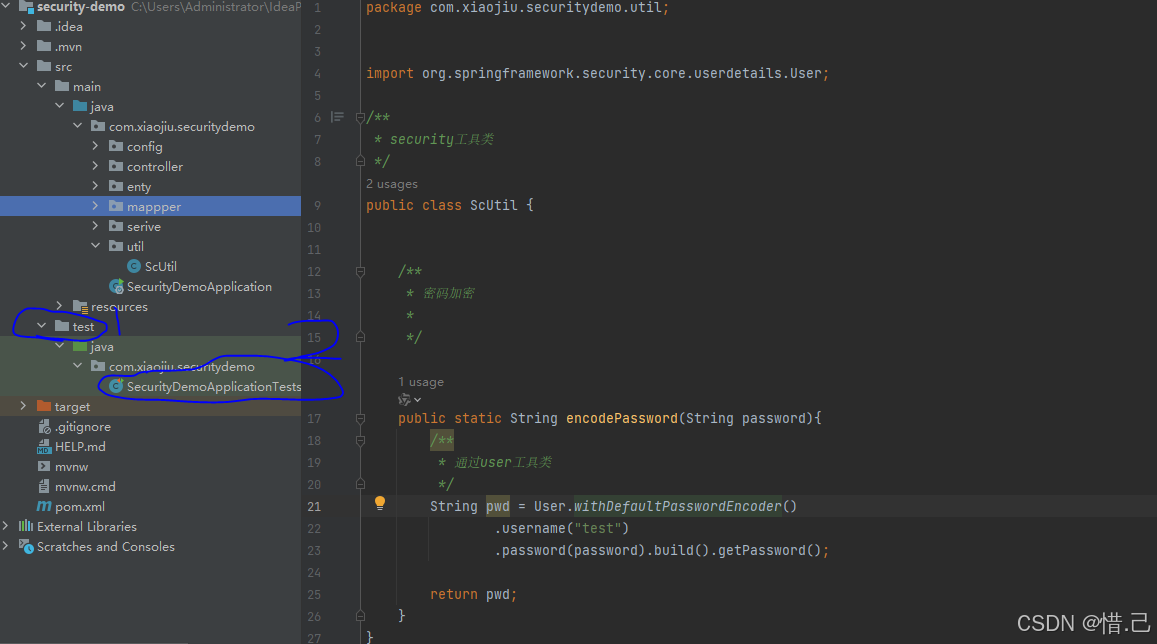
Task: Expand the controller package
Action: coord(95,166)
